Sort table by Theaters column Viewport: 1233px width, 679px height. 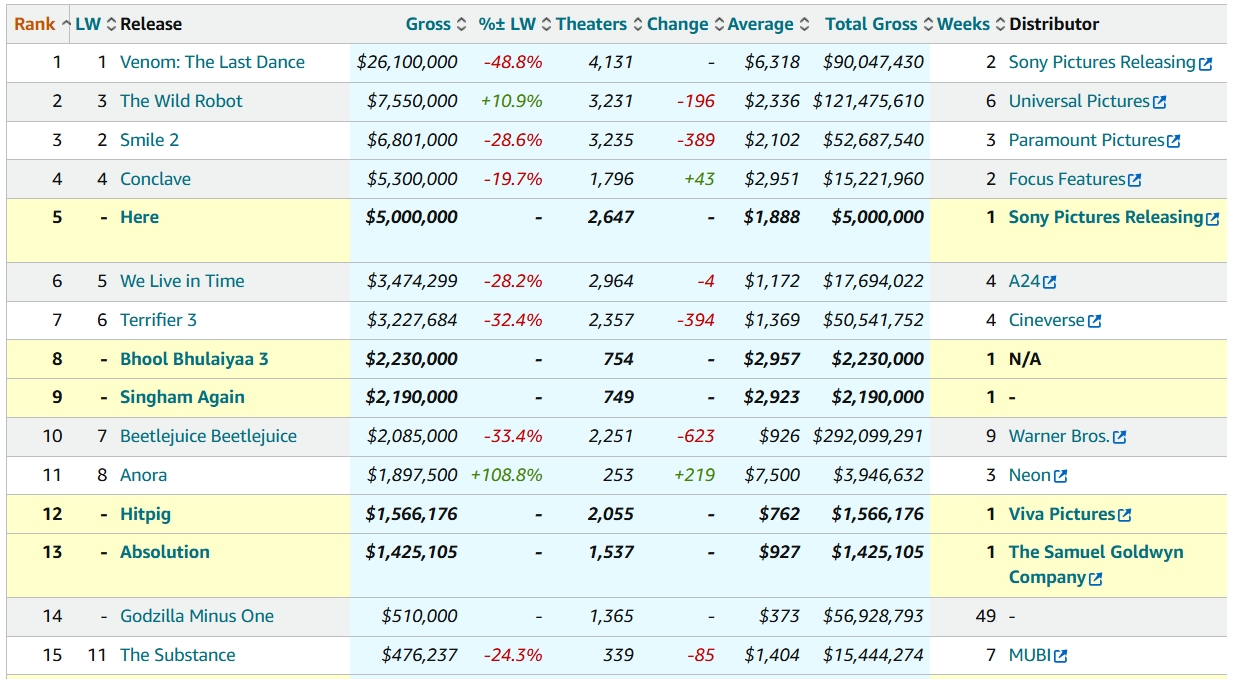tap(599, 24)
